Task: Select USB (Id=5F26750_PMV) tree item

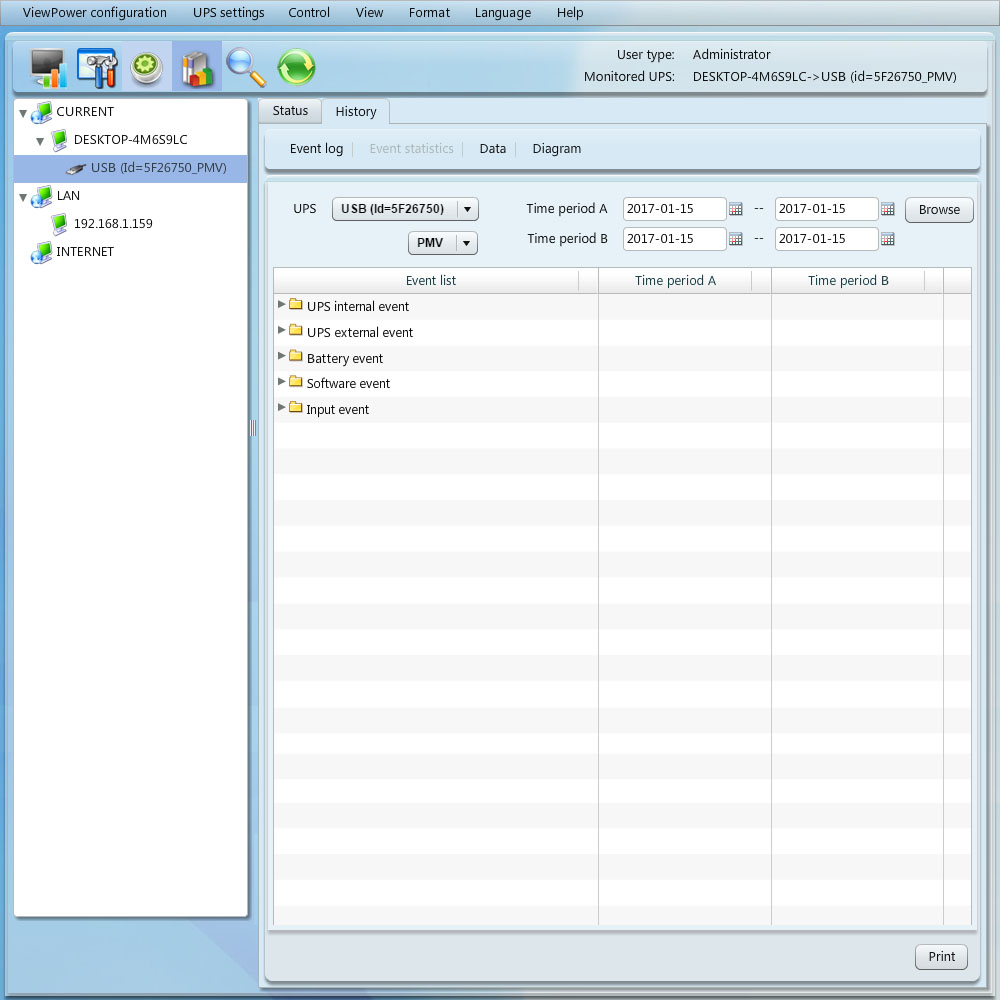Action: pos(130,168)
